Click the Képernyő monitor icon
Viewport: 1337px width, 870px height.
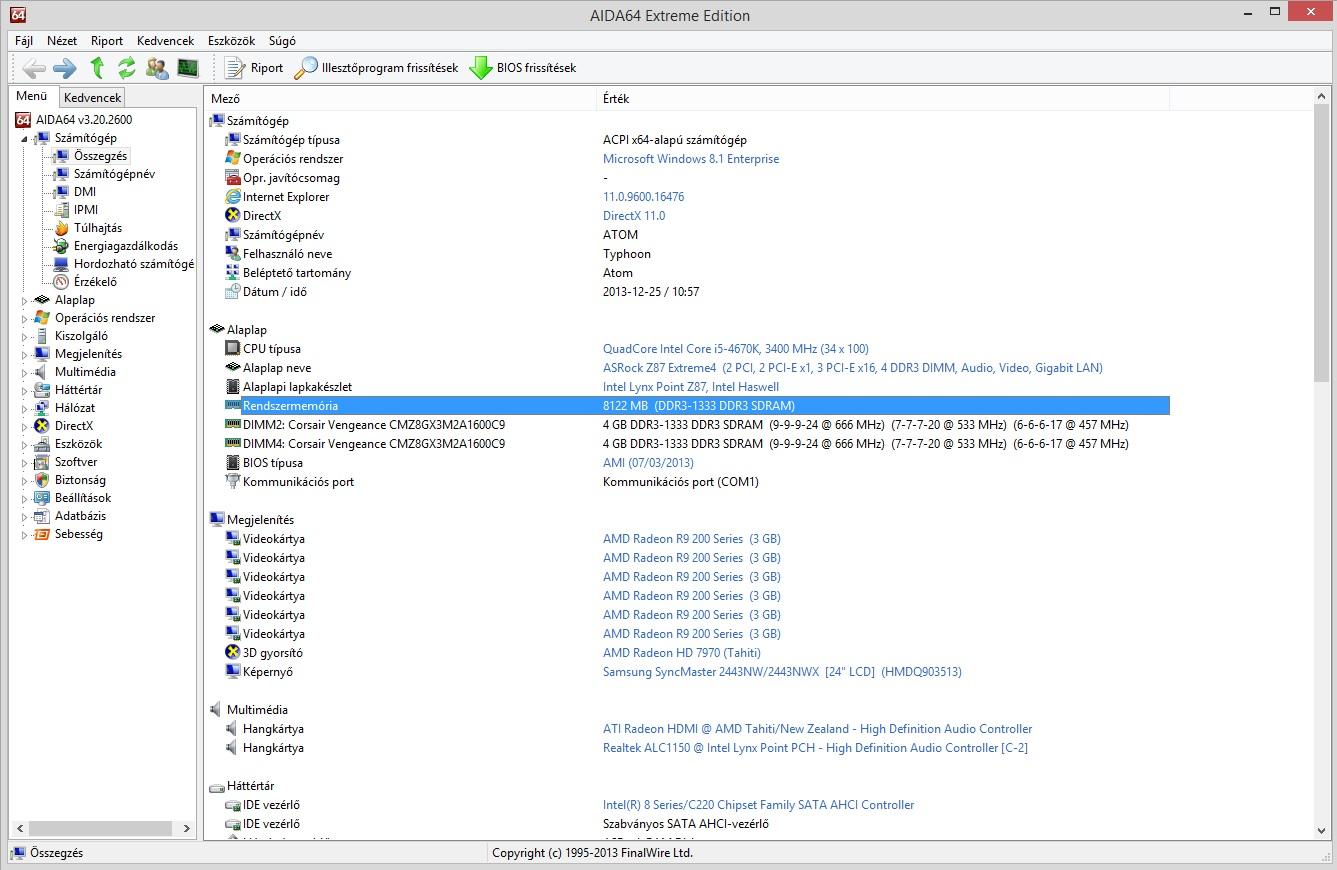click(233, 672)
